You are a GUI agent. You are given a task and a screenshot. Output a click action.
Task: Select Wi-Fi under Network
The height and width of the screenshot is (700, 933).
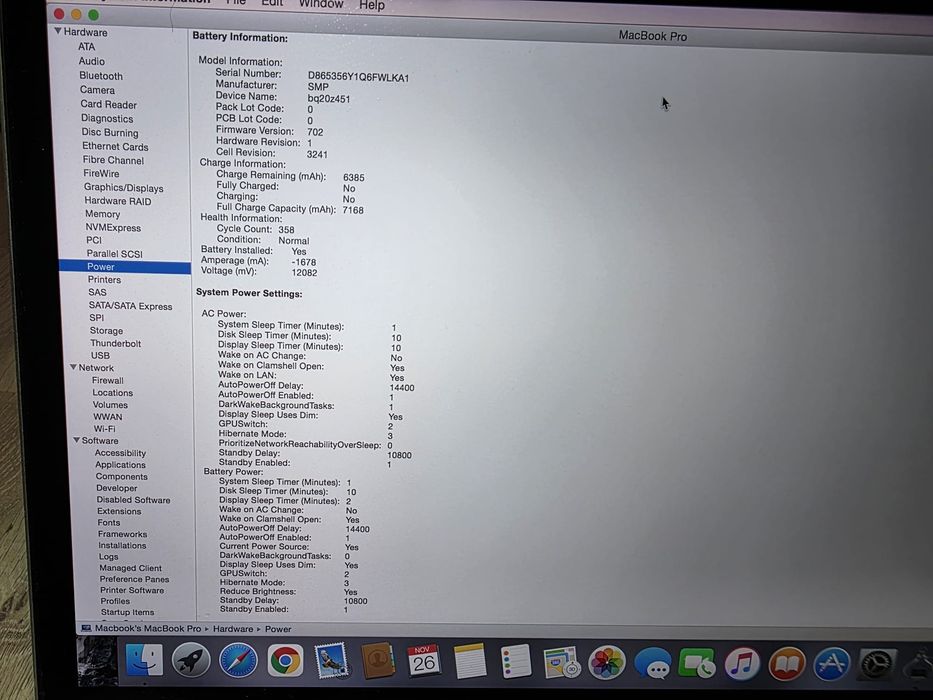(105, 429)
